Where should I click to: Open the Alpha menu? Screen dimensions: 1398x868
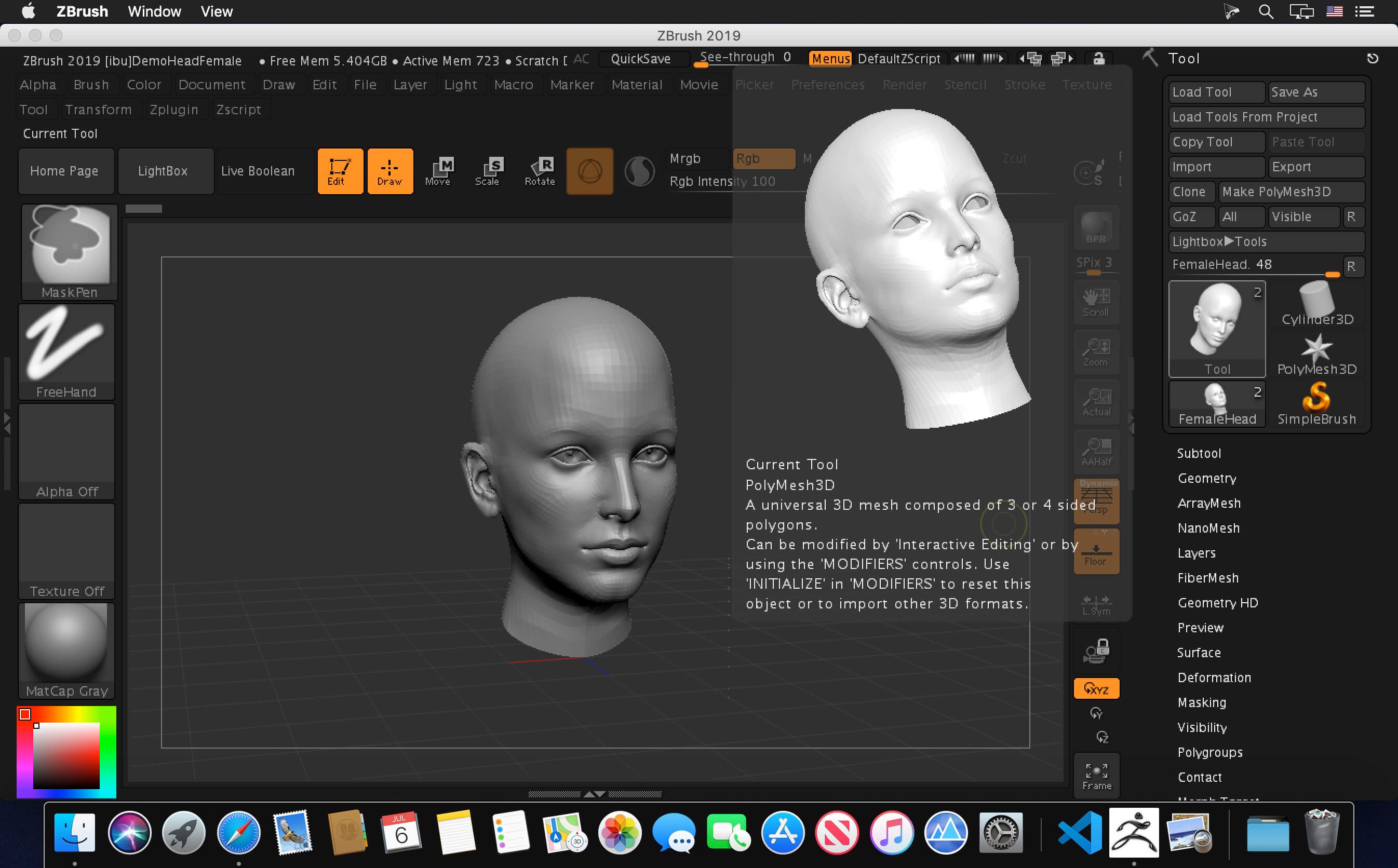[38, 85]
